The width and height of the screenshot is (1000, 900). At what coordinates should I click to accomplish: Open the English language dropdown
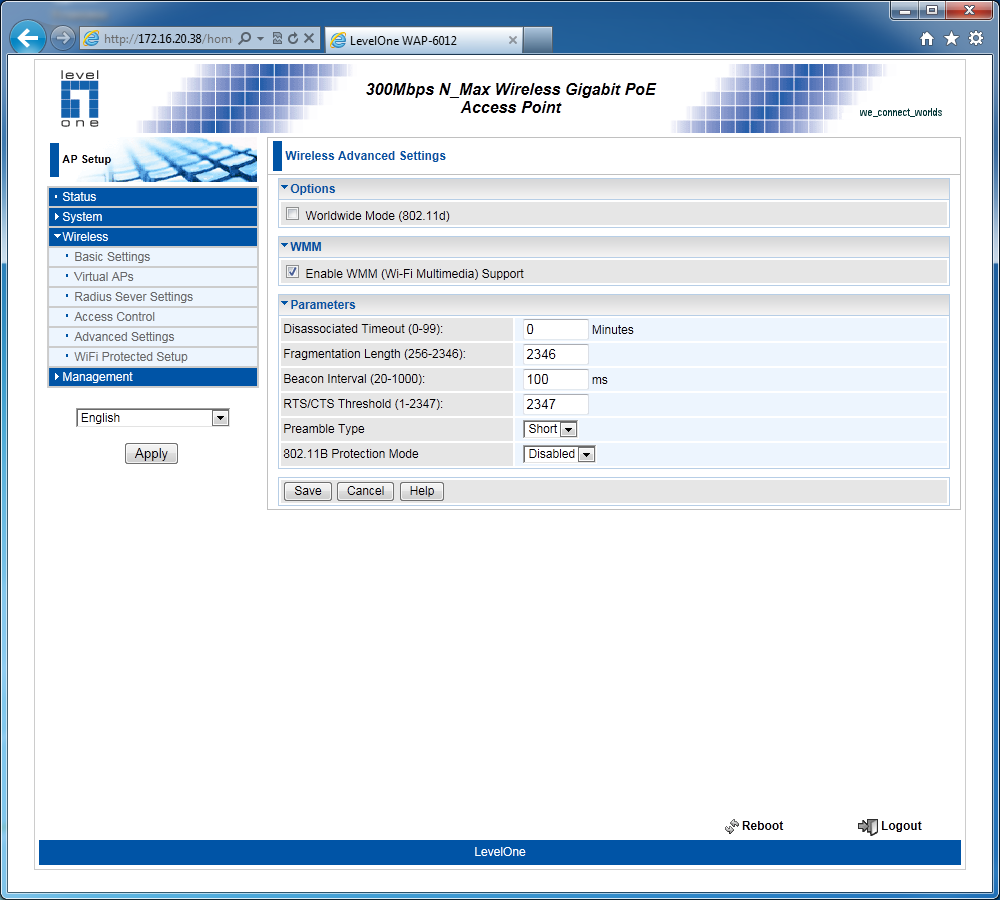[x=152, y=418]
